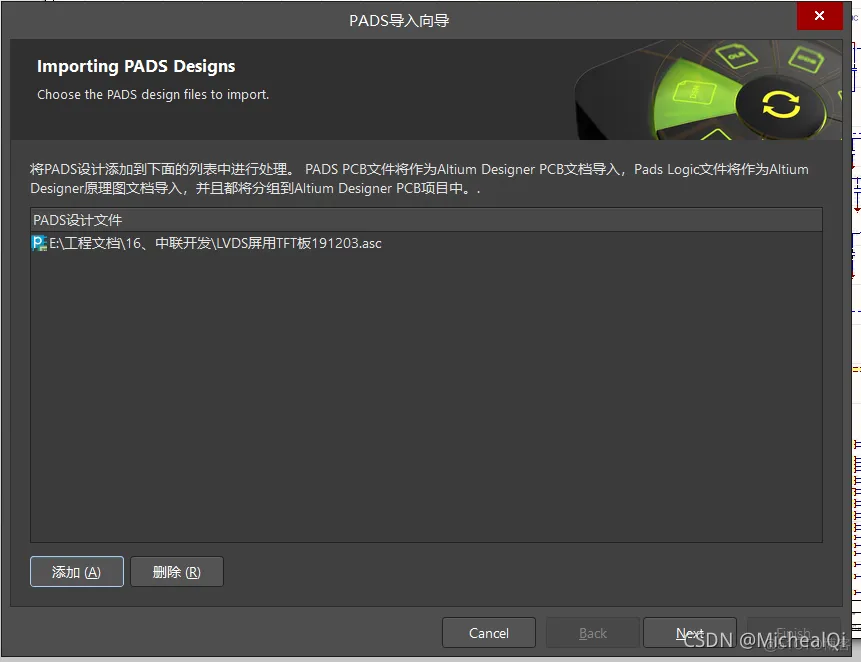Screen dimensions: 861x662
Task: Go to the Next wizard step
Action: [x=690, y=633]
